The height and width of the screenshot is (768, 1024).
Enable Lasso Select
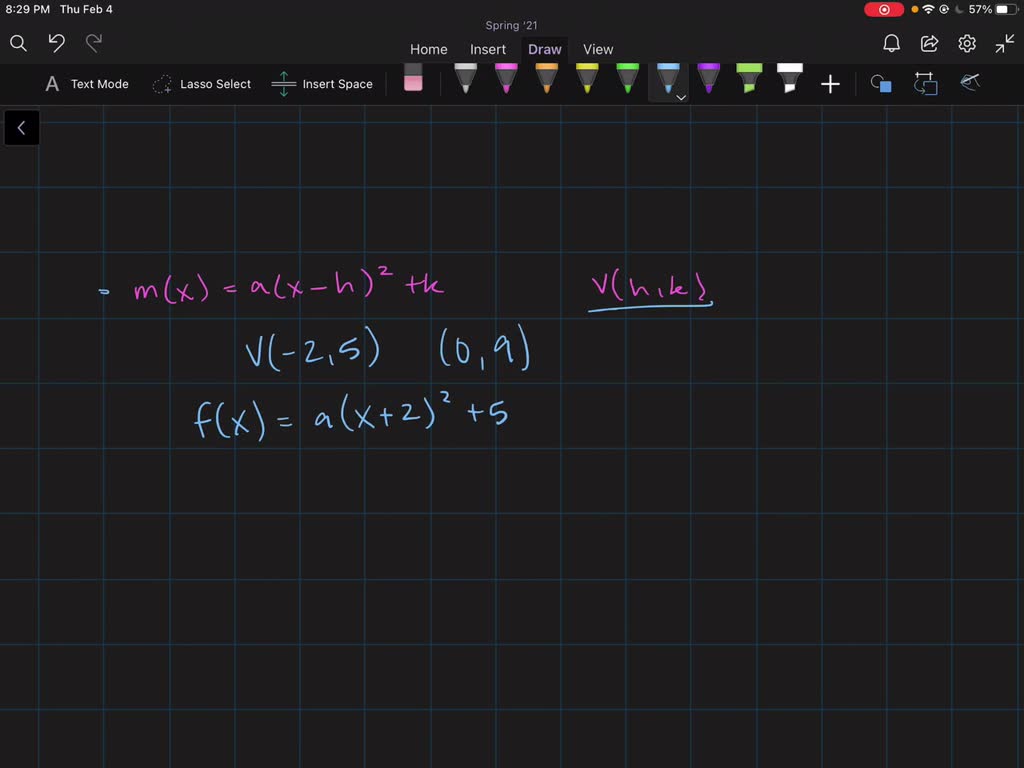tap(202, 84)
